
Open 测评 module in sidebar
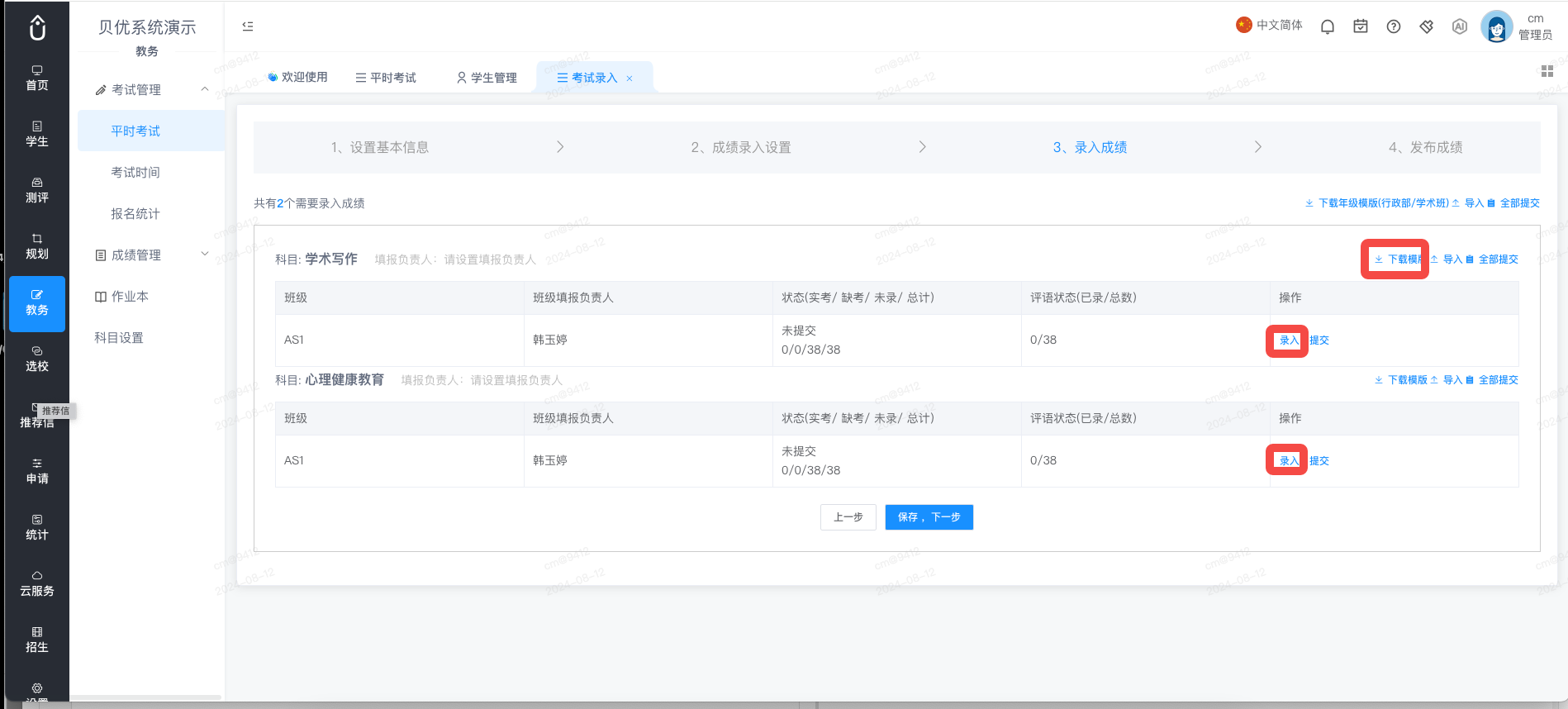[37, 190]
